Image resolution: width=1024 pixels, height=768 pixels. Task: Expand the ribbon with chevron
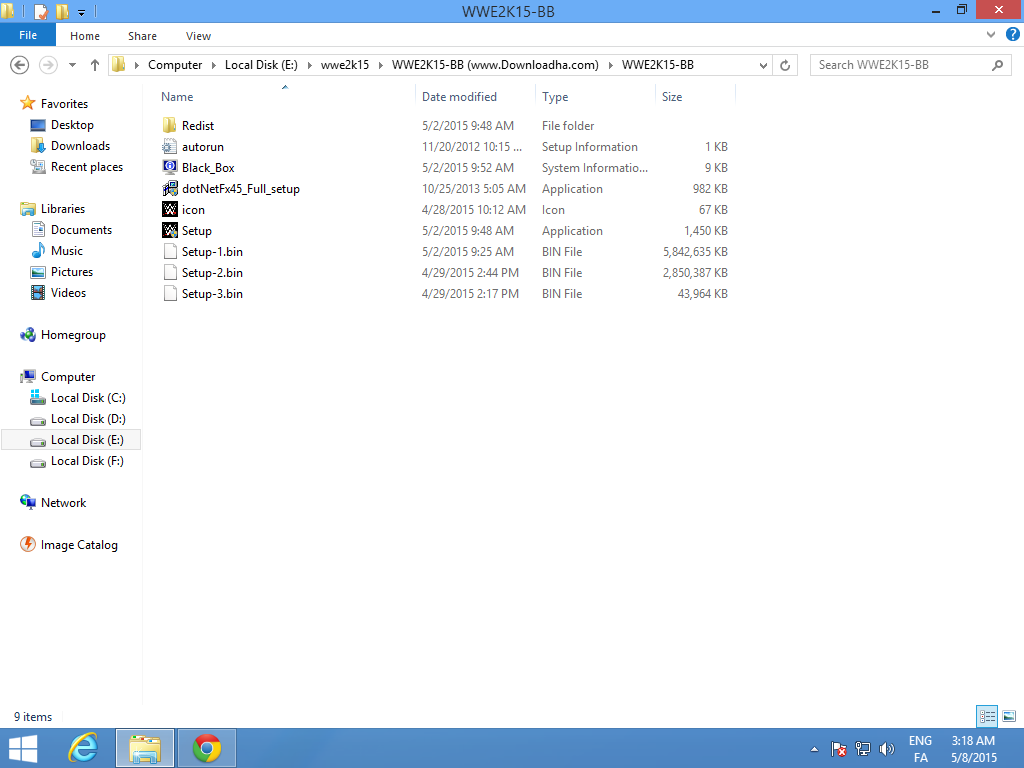991,35
